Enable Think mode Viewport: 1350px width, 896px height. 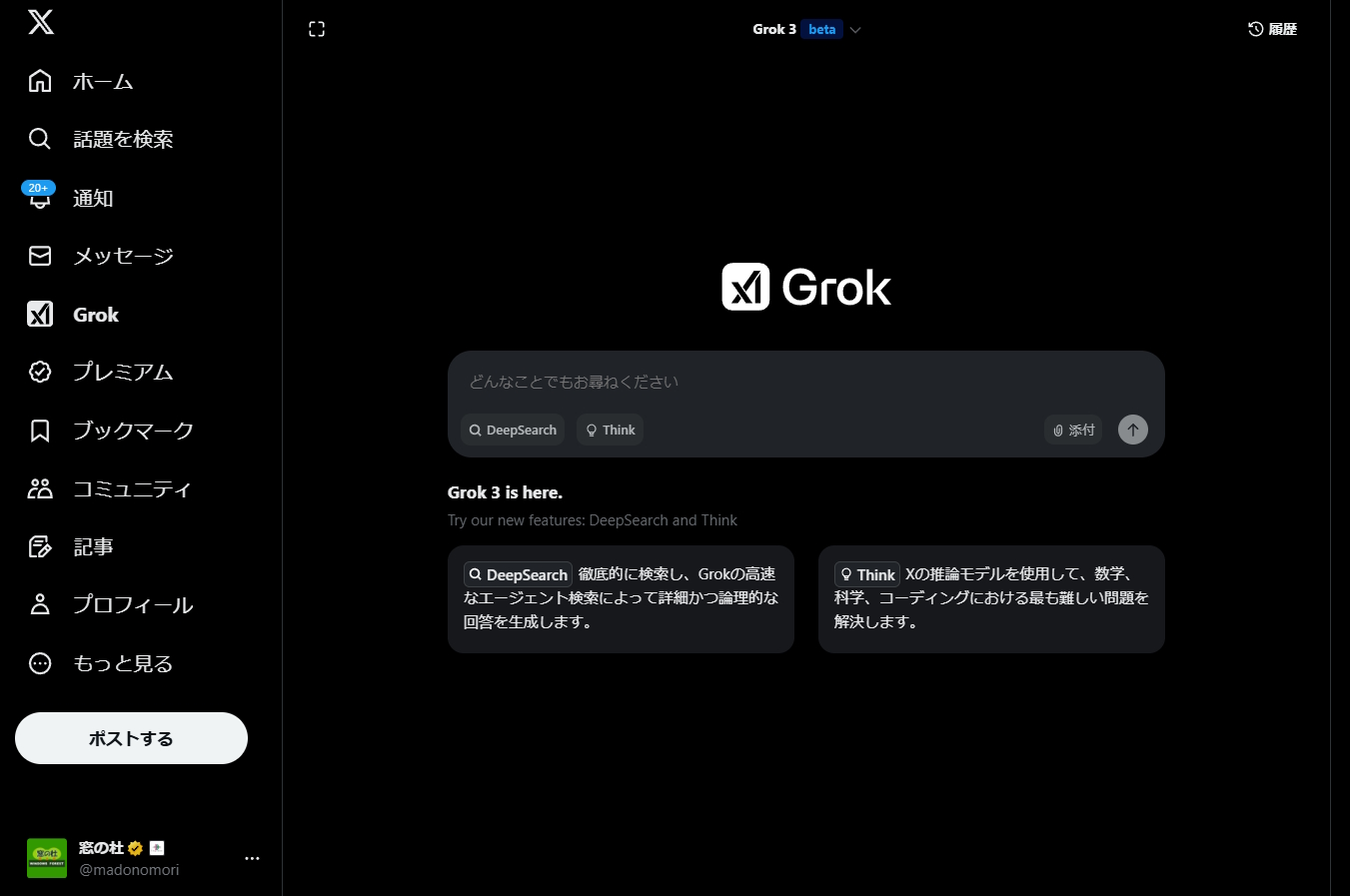click(x=610, y=430)
